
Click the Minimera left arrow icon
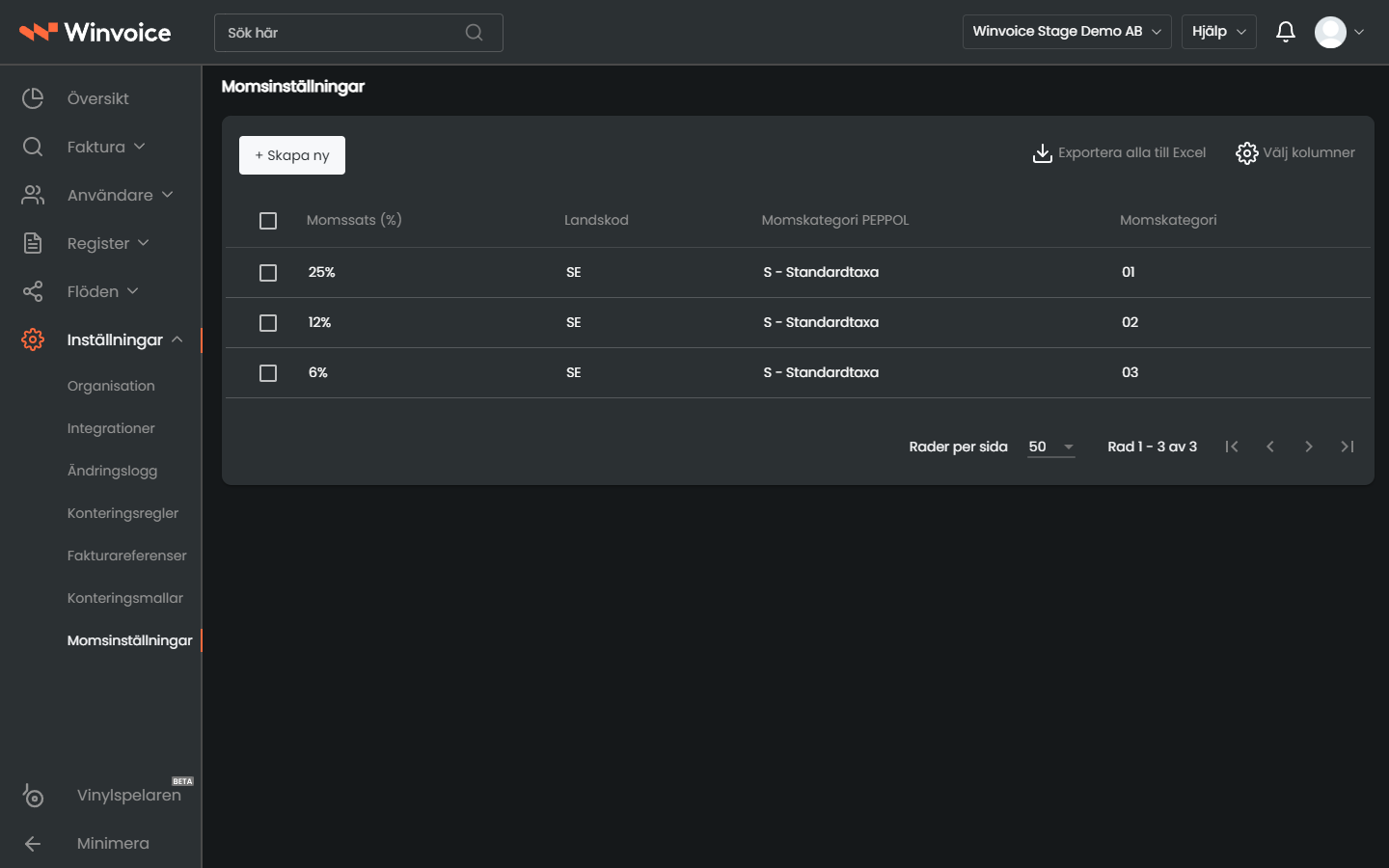click(33, 843)
